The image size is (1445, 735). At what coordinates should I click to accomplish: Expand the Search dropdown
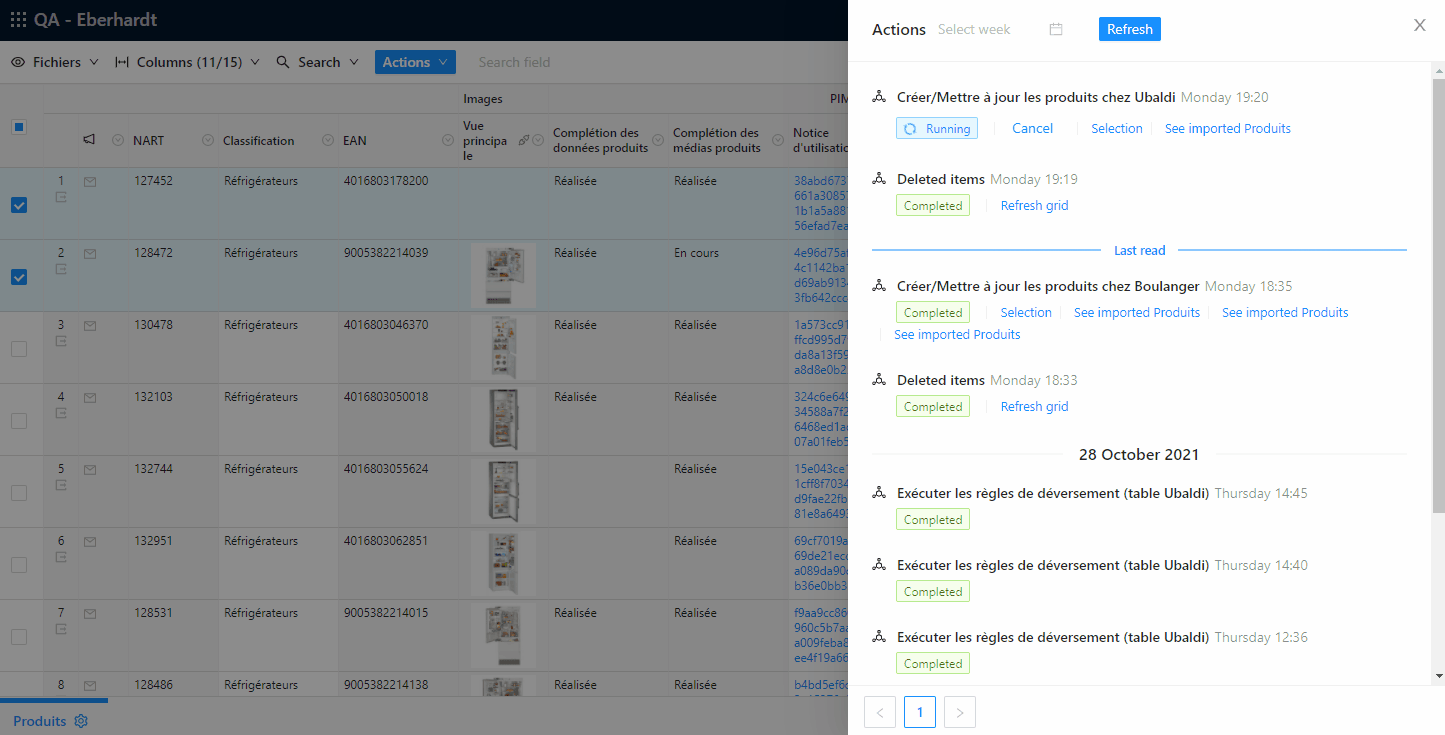coord(317,62)
